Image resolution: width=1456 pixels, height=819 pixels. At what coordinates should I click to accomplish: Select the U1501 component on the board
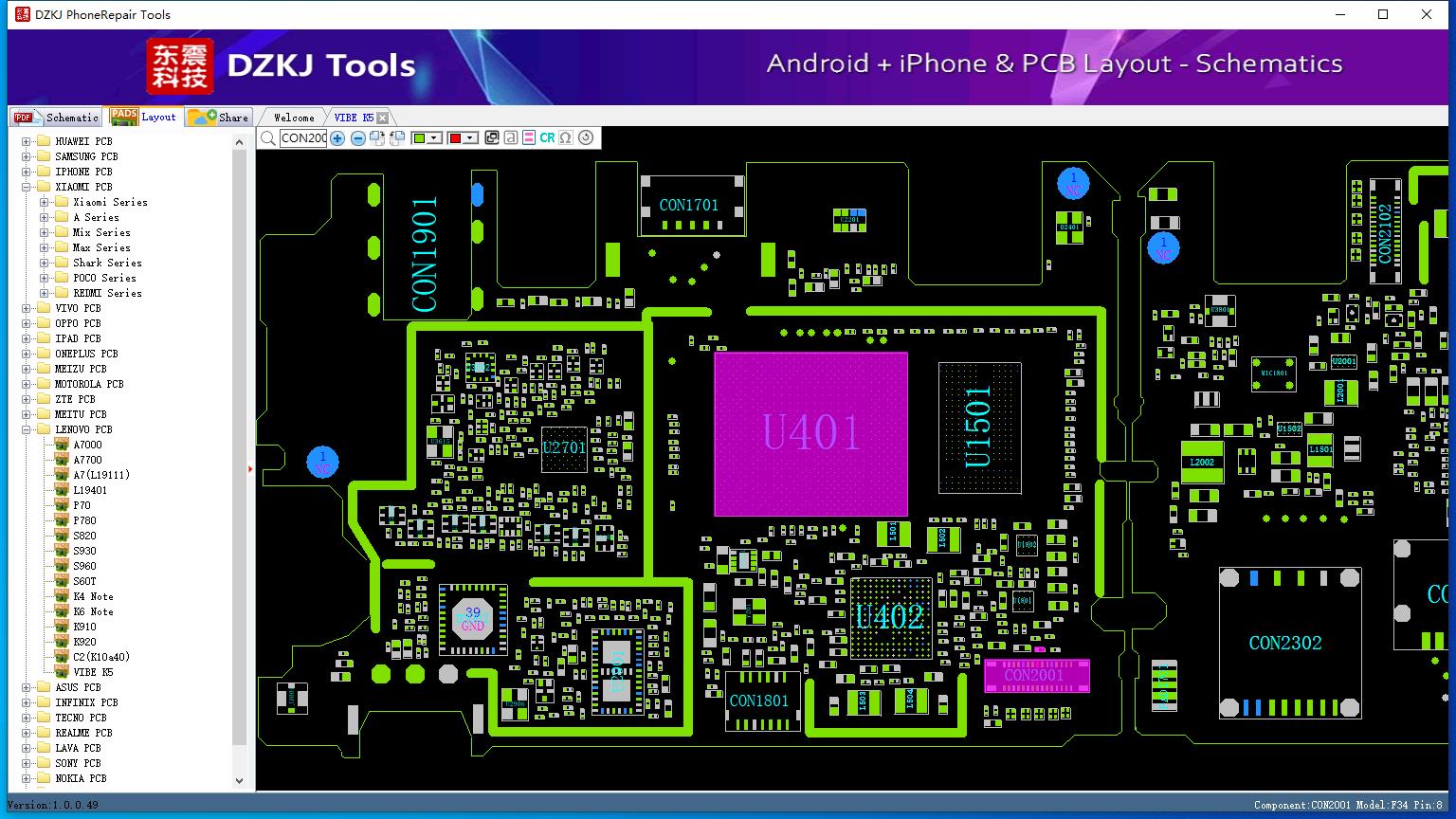(x=979, y=428)
